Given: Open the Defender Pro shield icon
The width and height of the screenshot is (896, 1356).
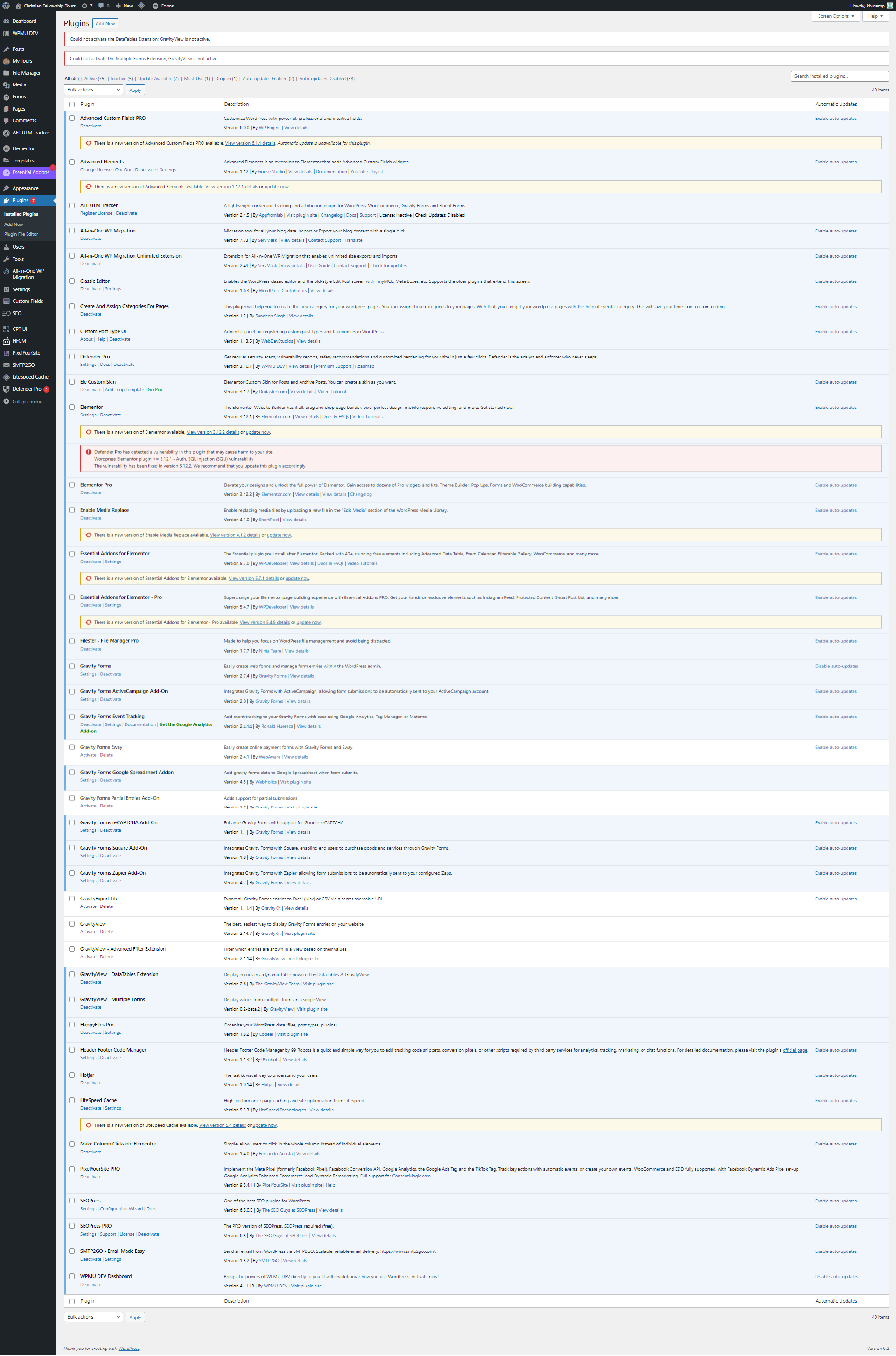Looking at the screenshot, I should pos(6,389).
